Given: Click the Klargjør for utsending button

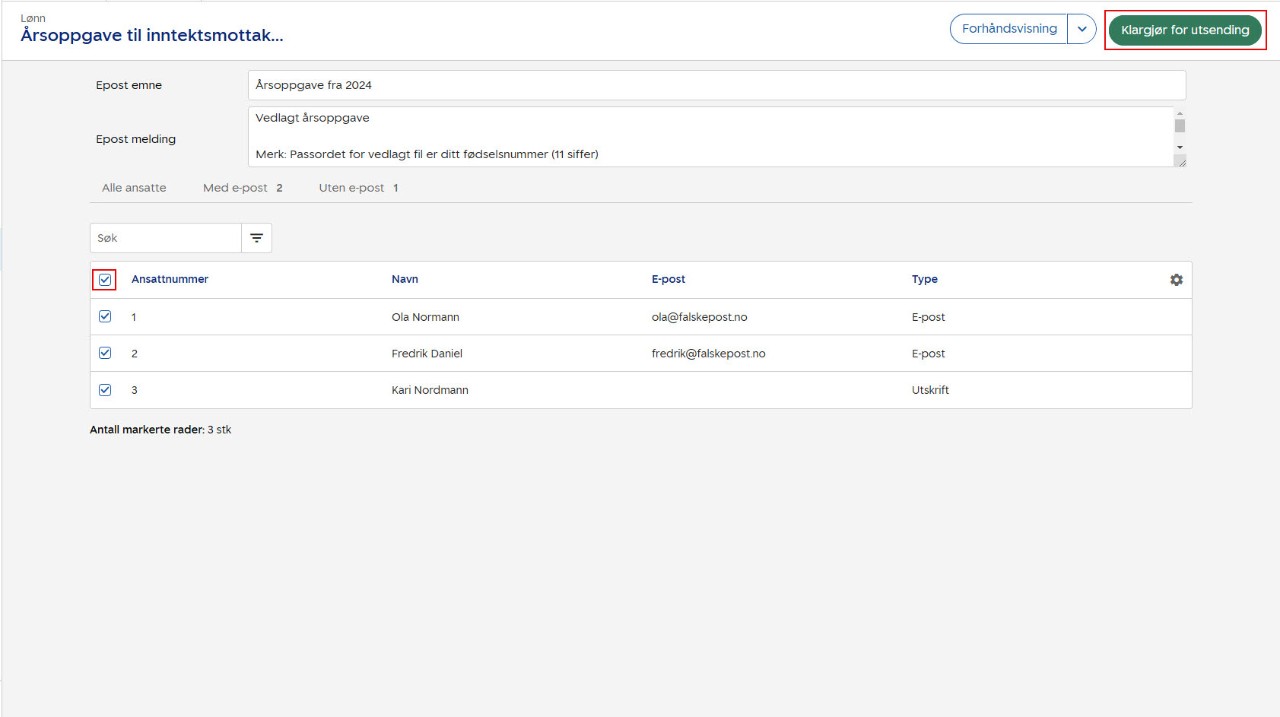Looking at the screenshot, I should point(1184,30).
